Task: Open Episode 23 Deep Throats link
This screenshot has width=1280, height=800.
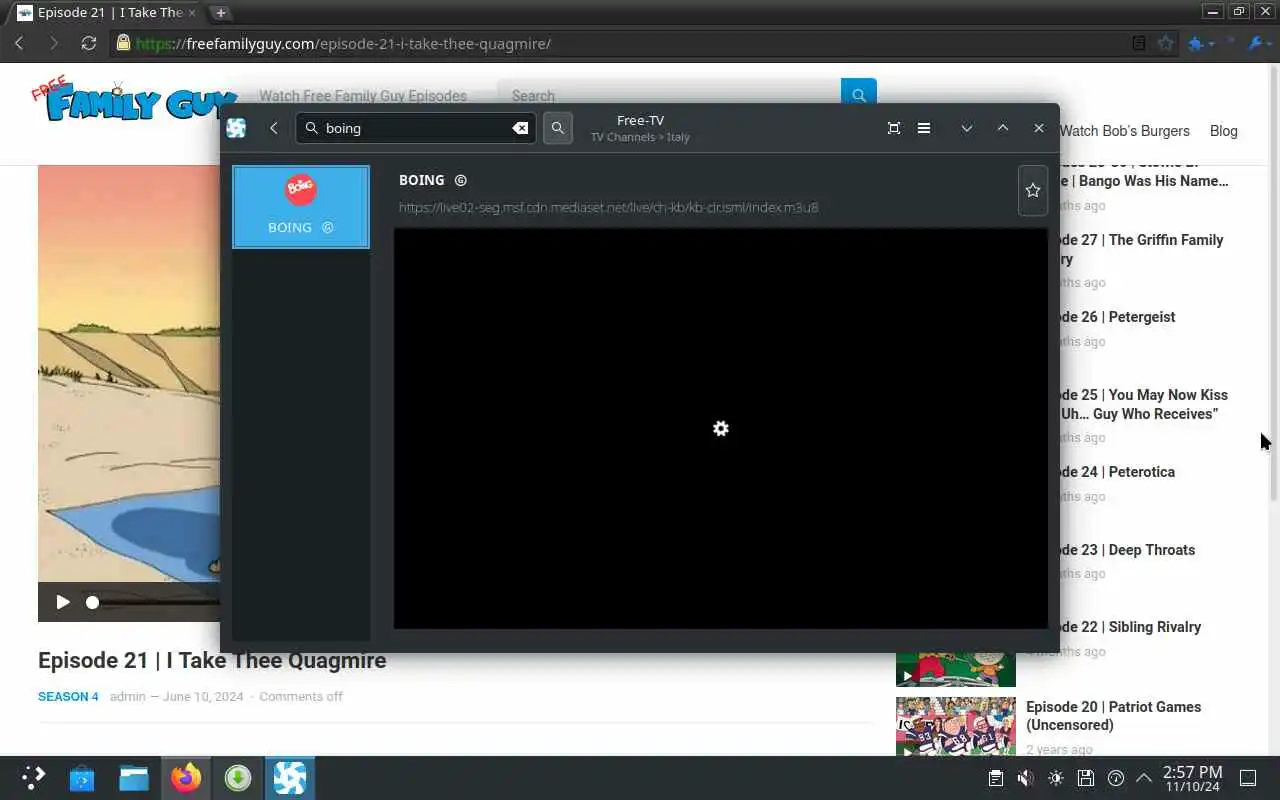Action: tap(1127, 550)
